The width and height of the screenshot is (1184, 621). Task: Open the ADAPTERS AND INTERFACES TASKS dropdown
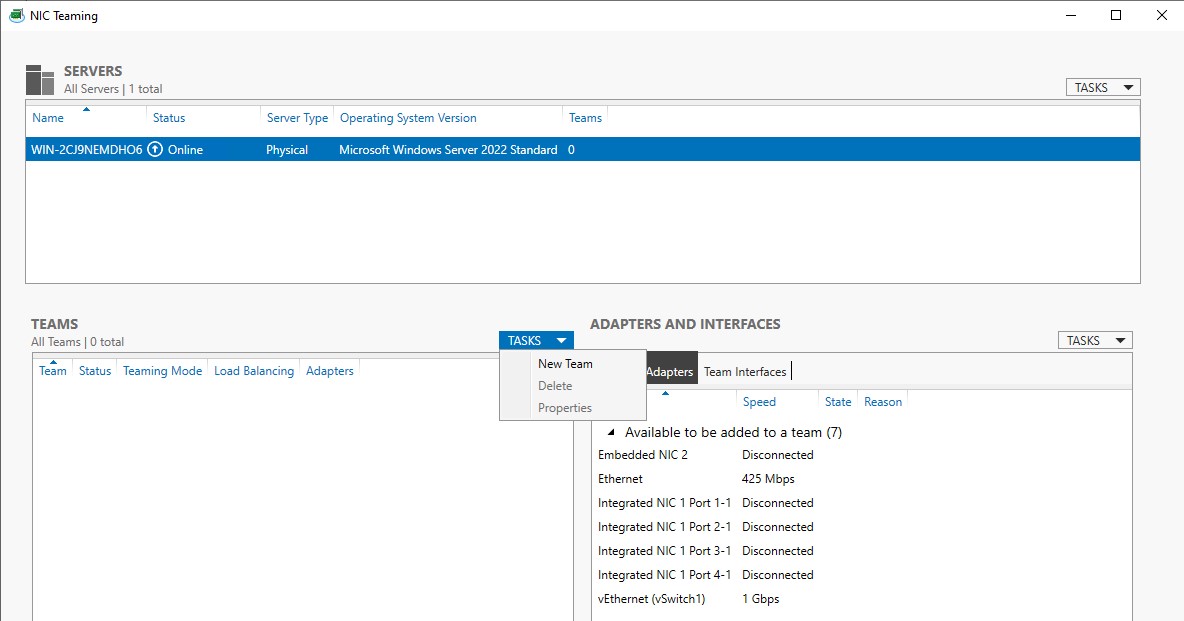coord(1094,340)
